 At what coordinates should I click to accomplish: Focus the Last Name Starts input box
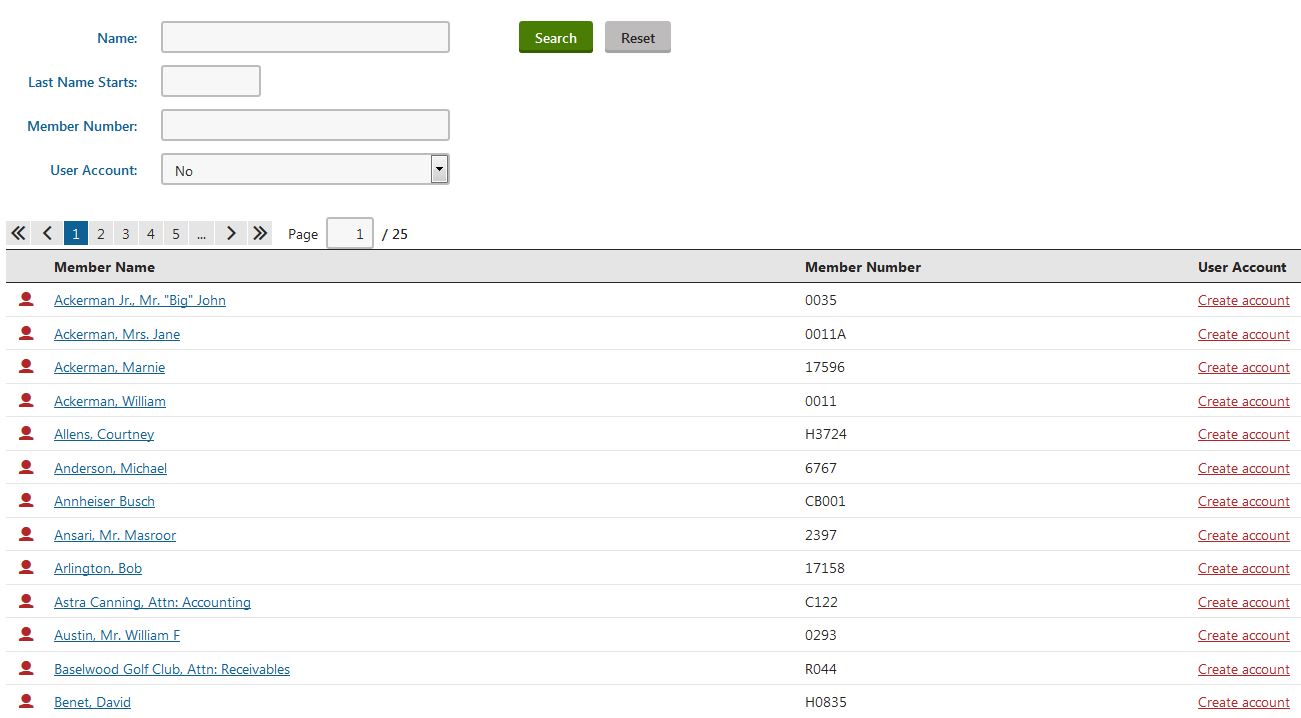210,81
